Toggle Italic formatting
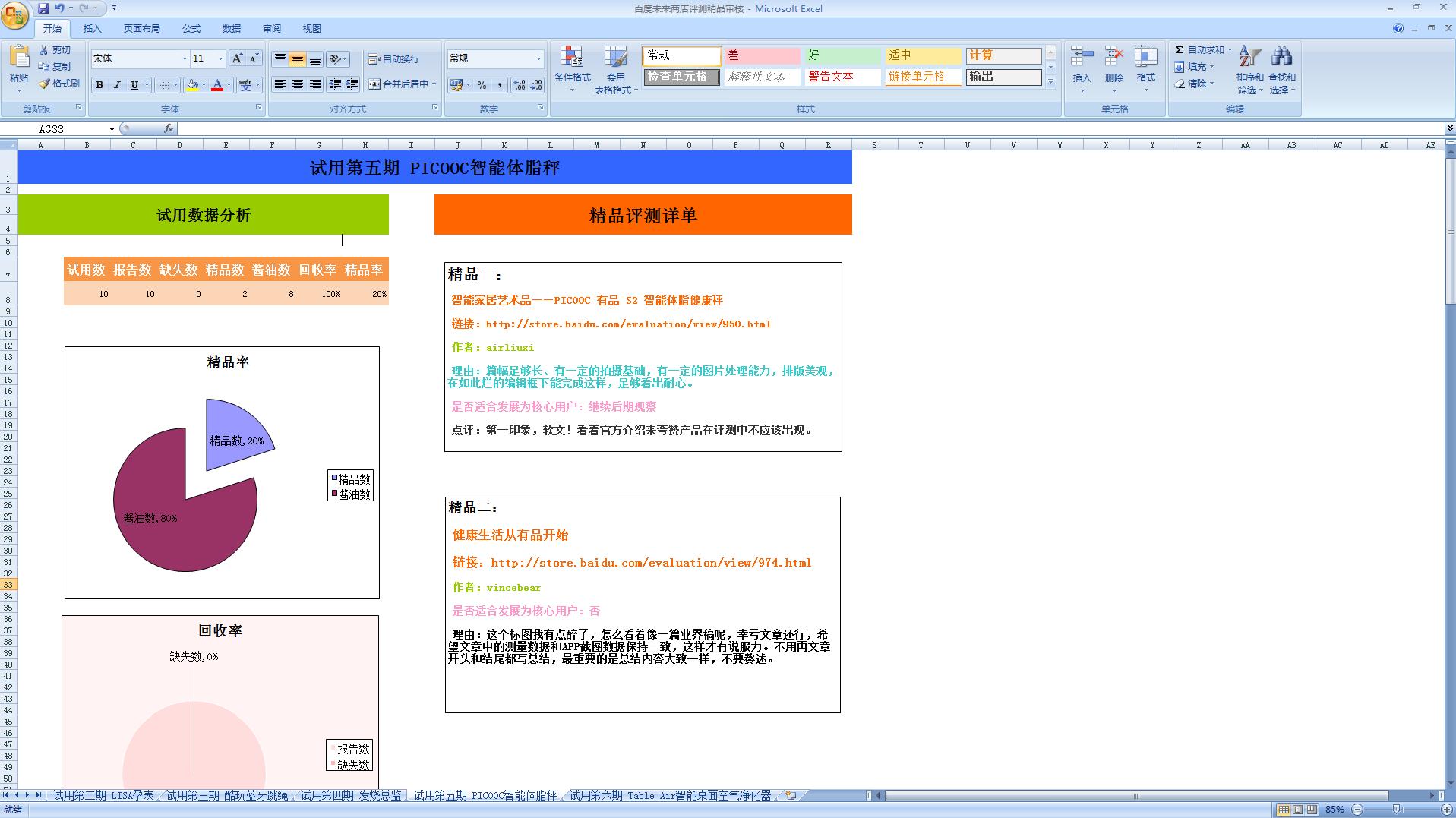Image resolution: width=1456 pixels, height=818 pixels. point(117,85)
